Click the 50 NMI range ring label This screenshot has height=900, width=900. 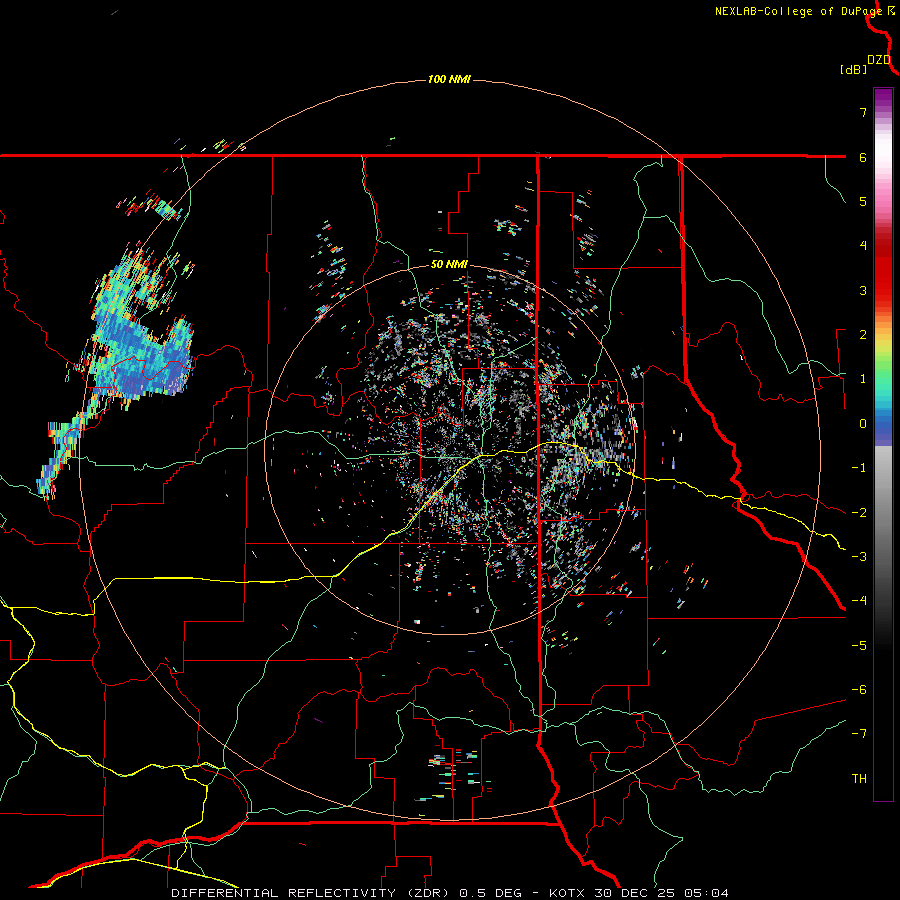pyautogui.click(x=449, y=265)
